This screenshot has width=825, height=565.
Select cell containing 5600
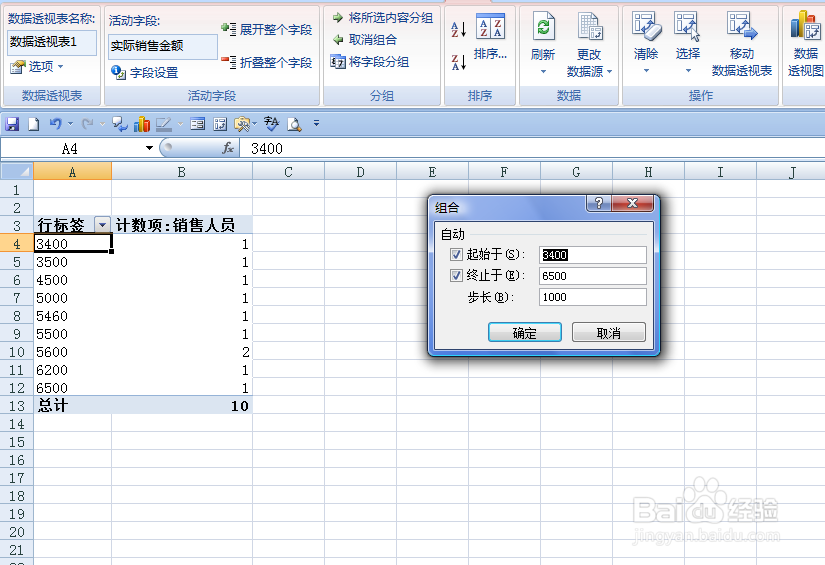click(x=73, y=352)
